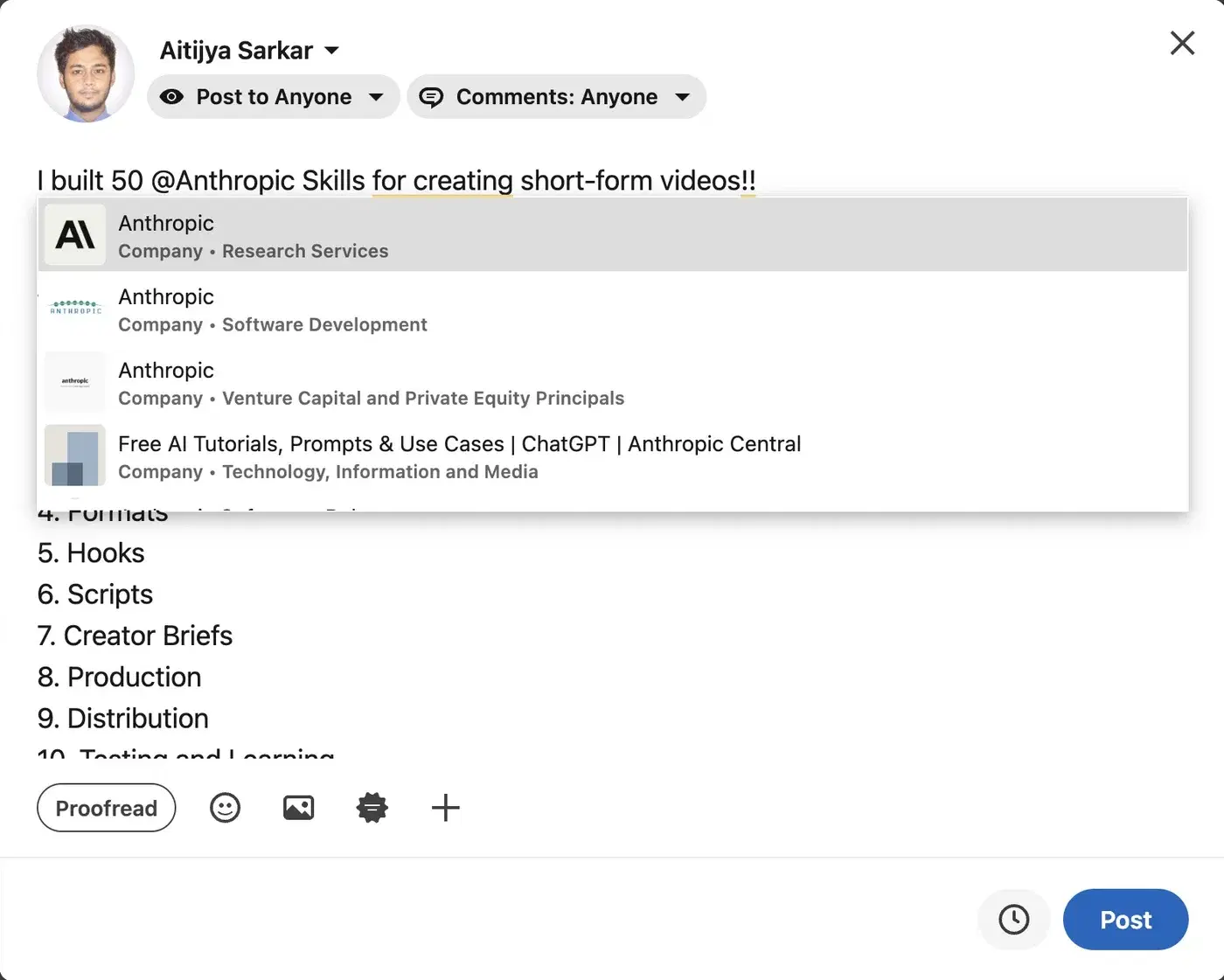Click the blue Anthropic Central company logo

(x=75, y=455)
